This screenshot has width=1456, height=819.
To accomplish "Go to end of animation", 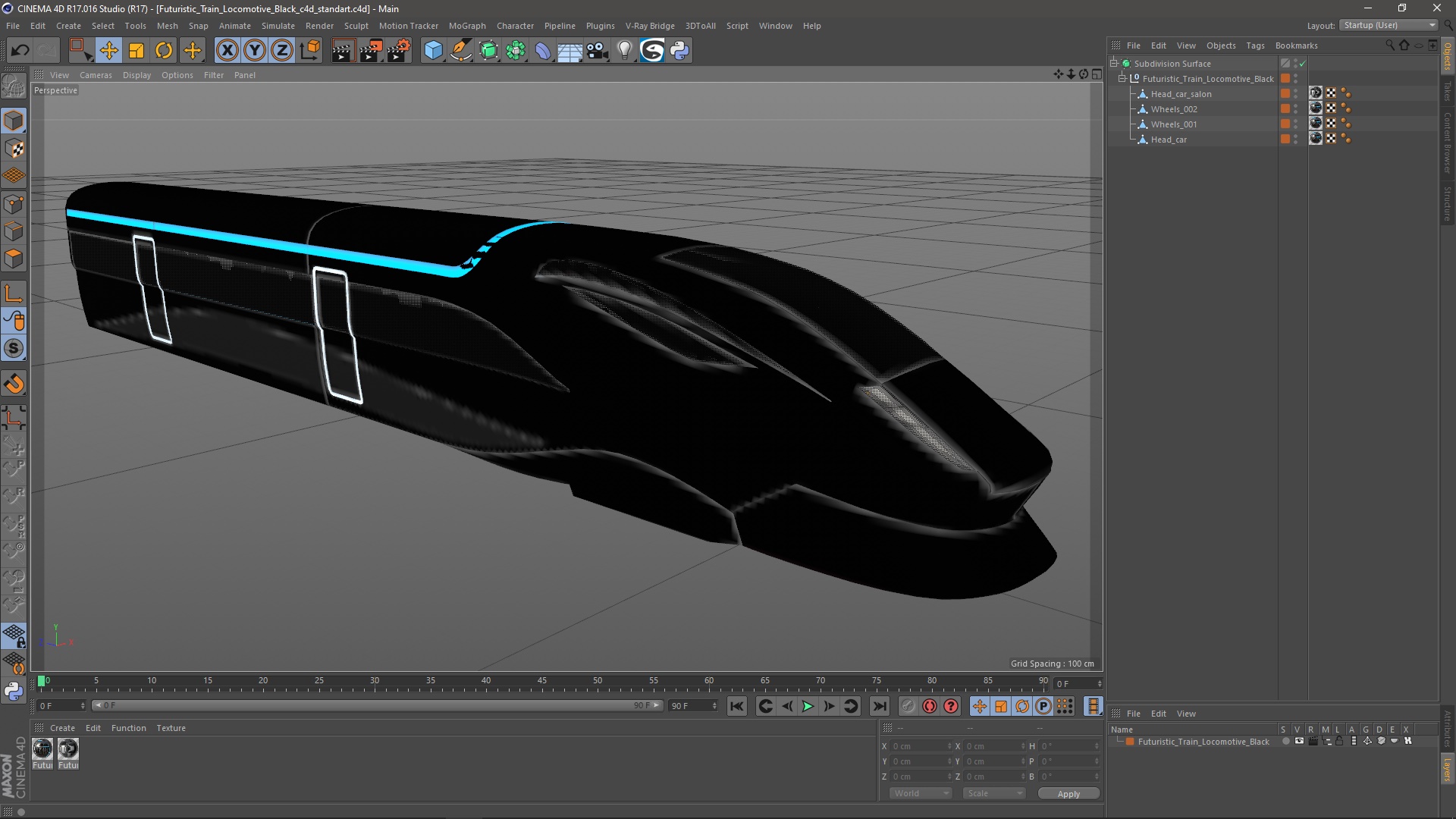I will click(x=879, y=707).
